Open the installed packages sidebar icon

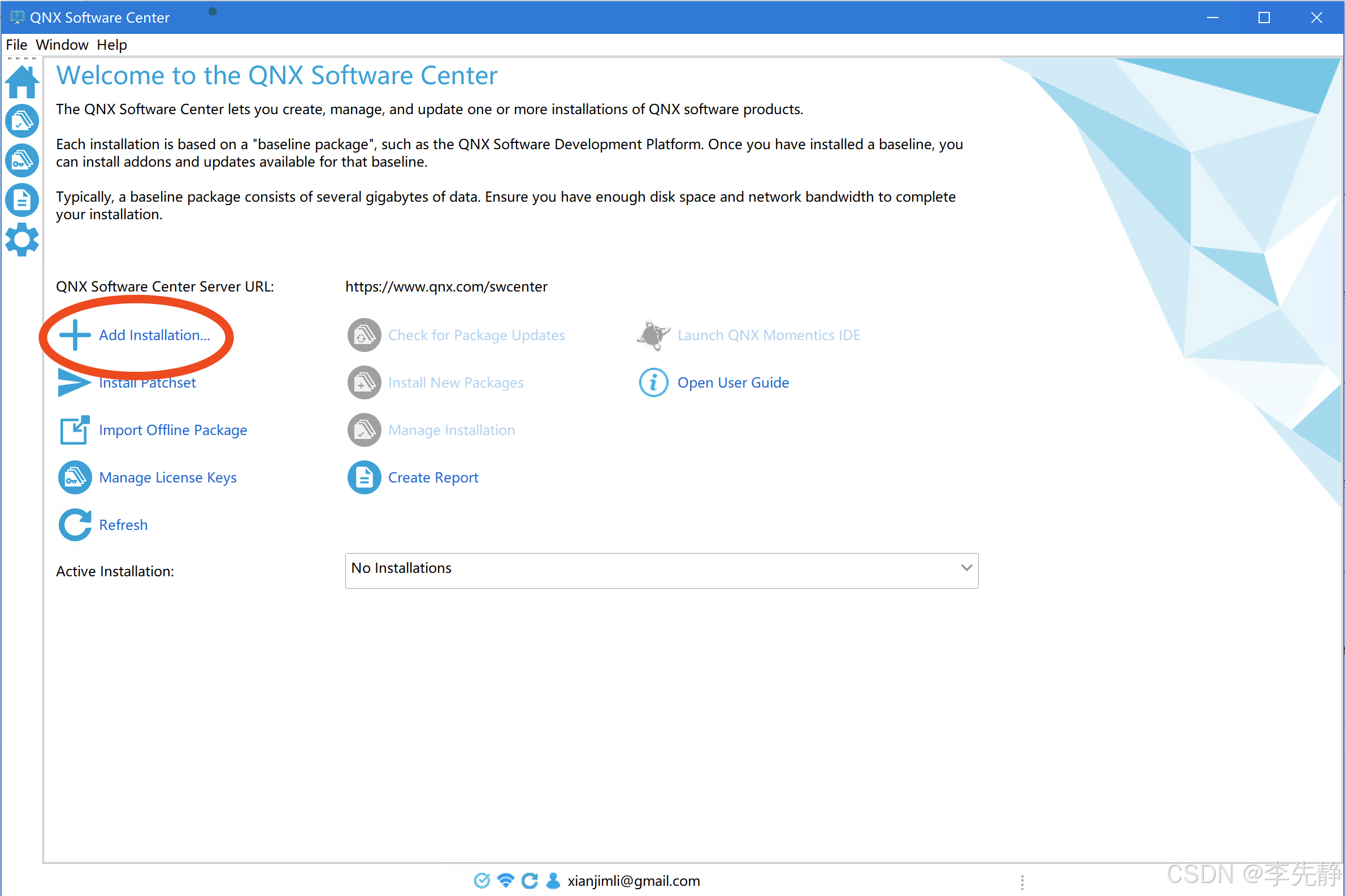(21, 121)
